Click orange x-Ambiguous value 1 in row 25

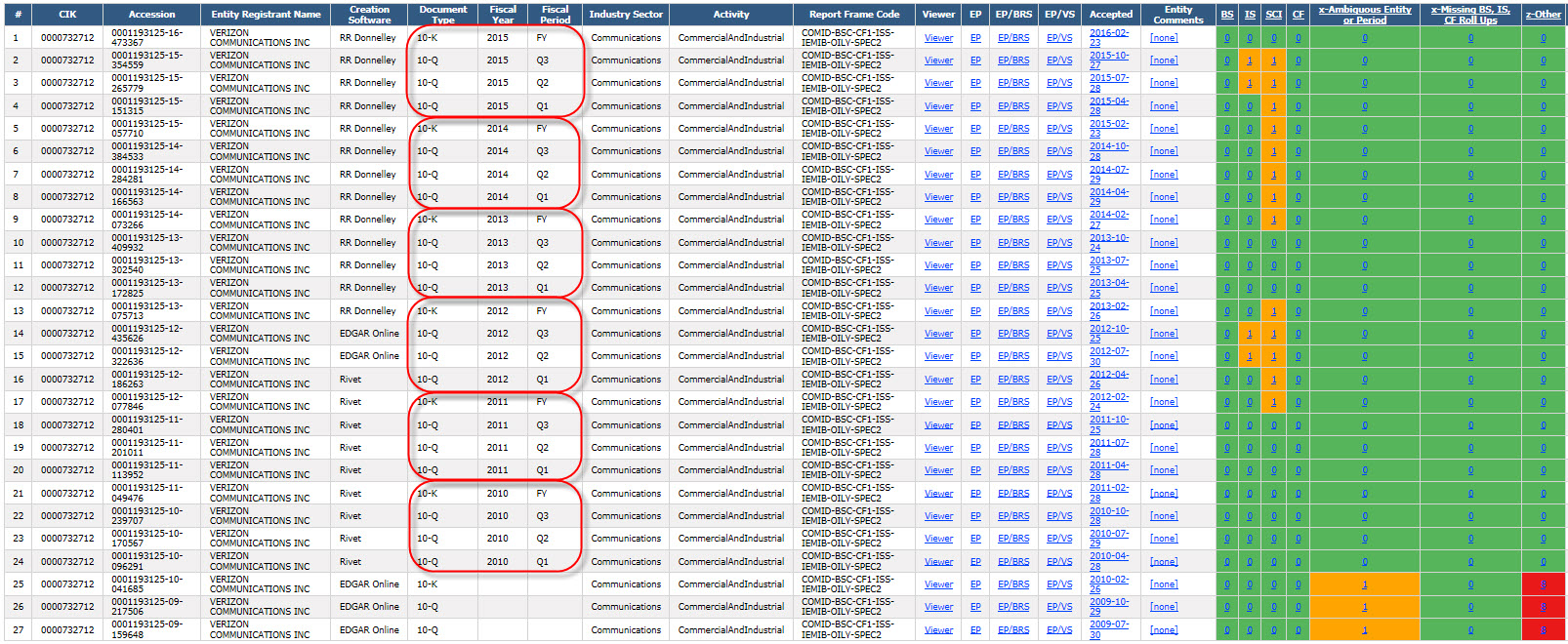point(1365,584)
